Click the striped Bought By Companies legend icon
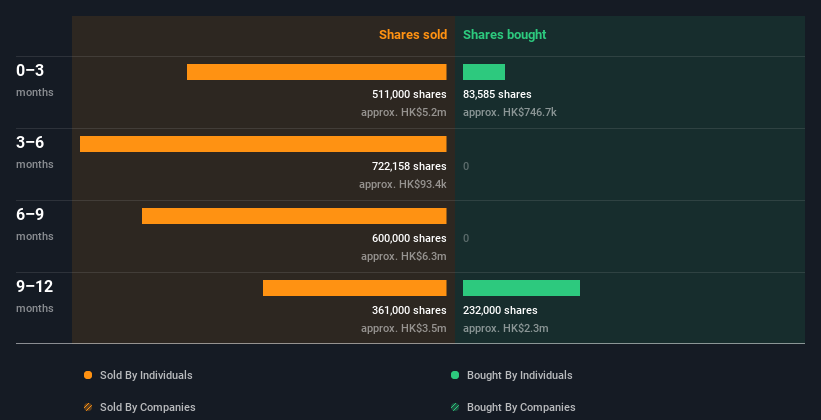The height and width of the screenshot is (420, 821). (x=455, y=407)
